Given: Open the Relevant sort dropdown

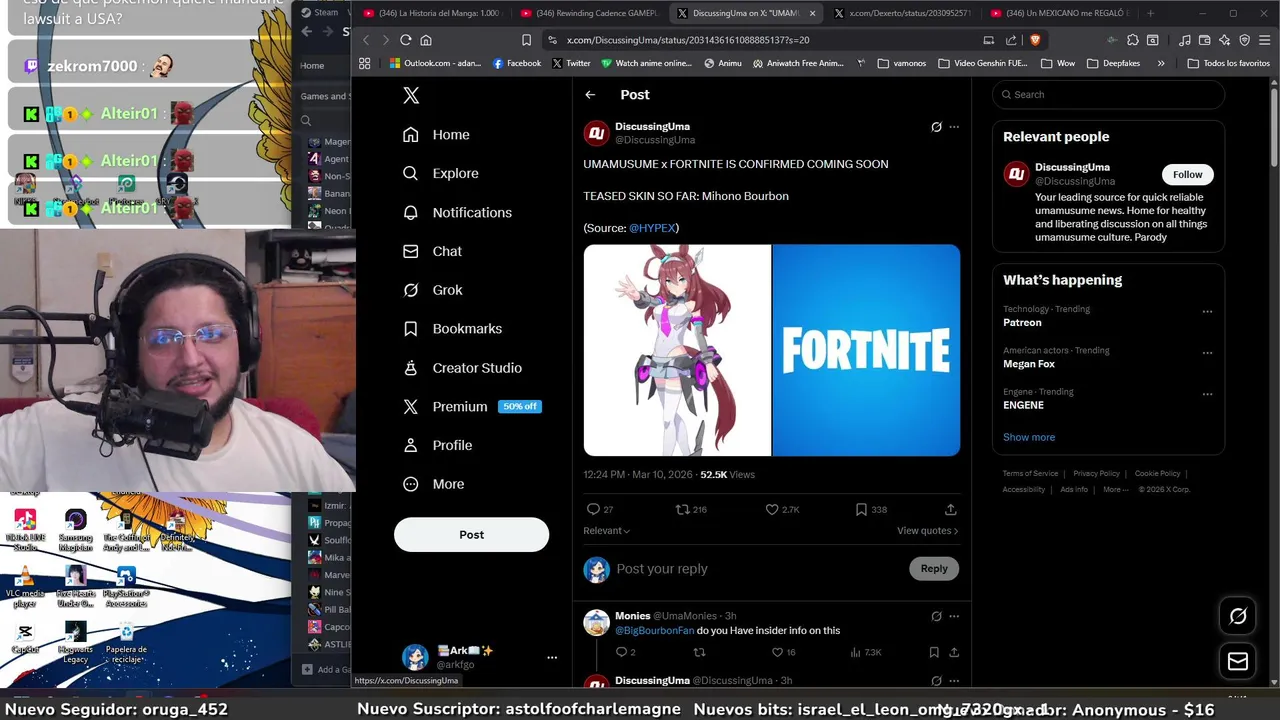Looking at the screenshot, I should pyautogui.click(x=607, y=531).
